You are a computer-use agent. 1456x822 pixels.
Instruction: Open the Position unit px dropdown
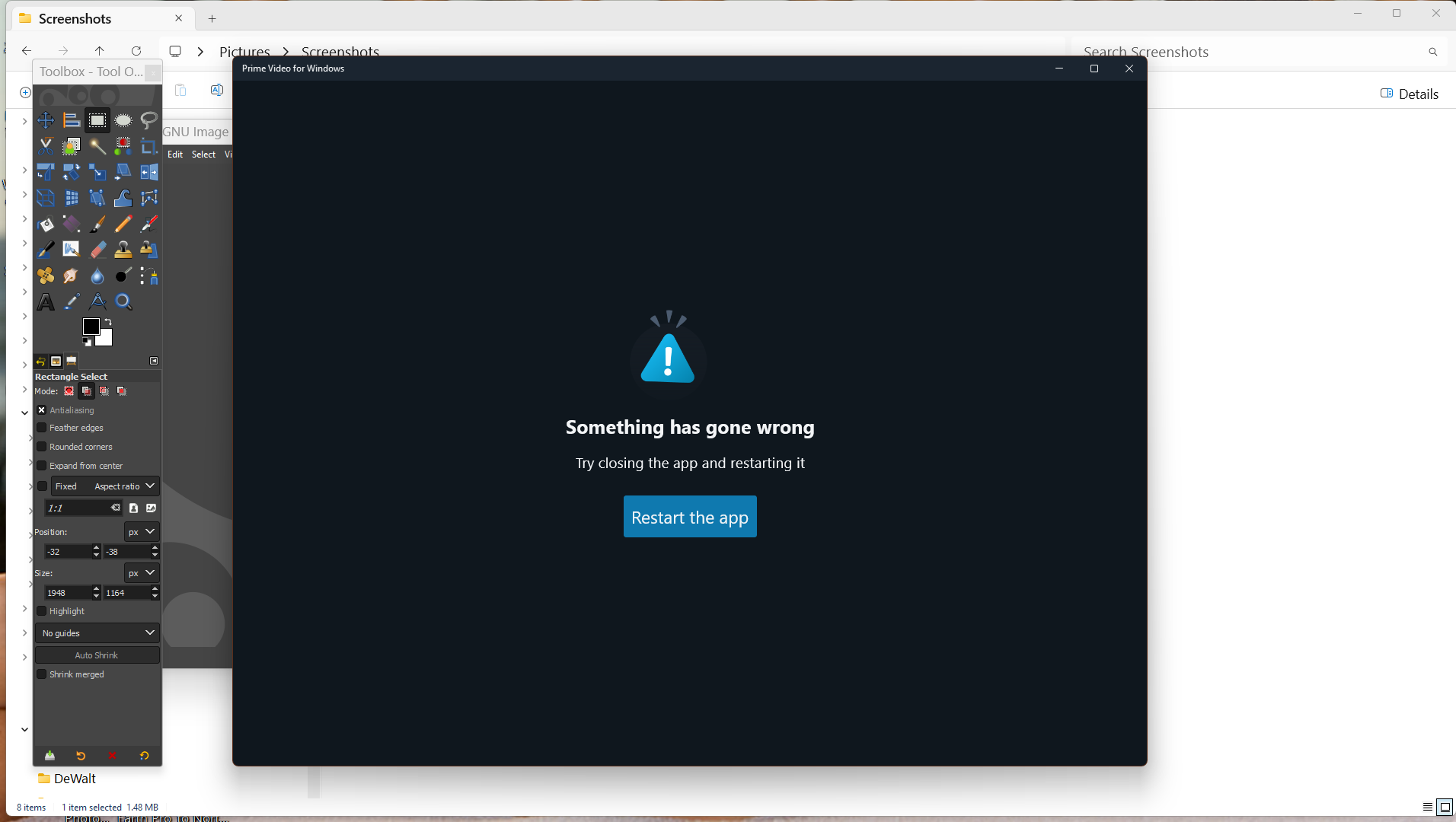(141, 532)
